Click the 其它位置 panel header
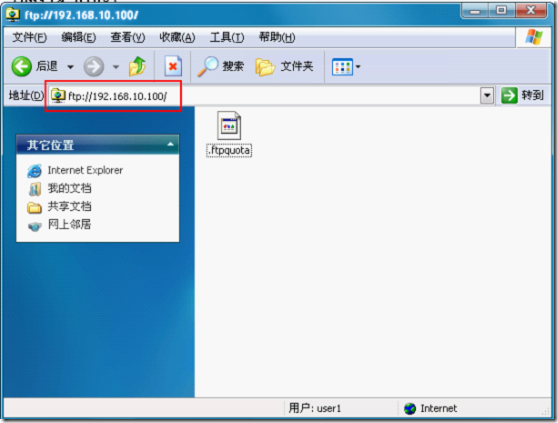558x423 pixels. click(98, 144)
